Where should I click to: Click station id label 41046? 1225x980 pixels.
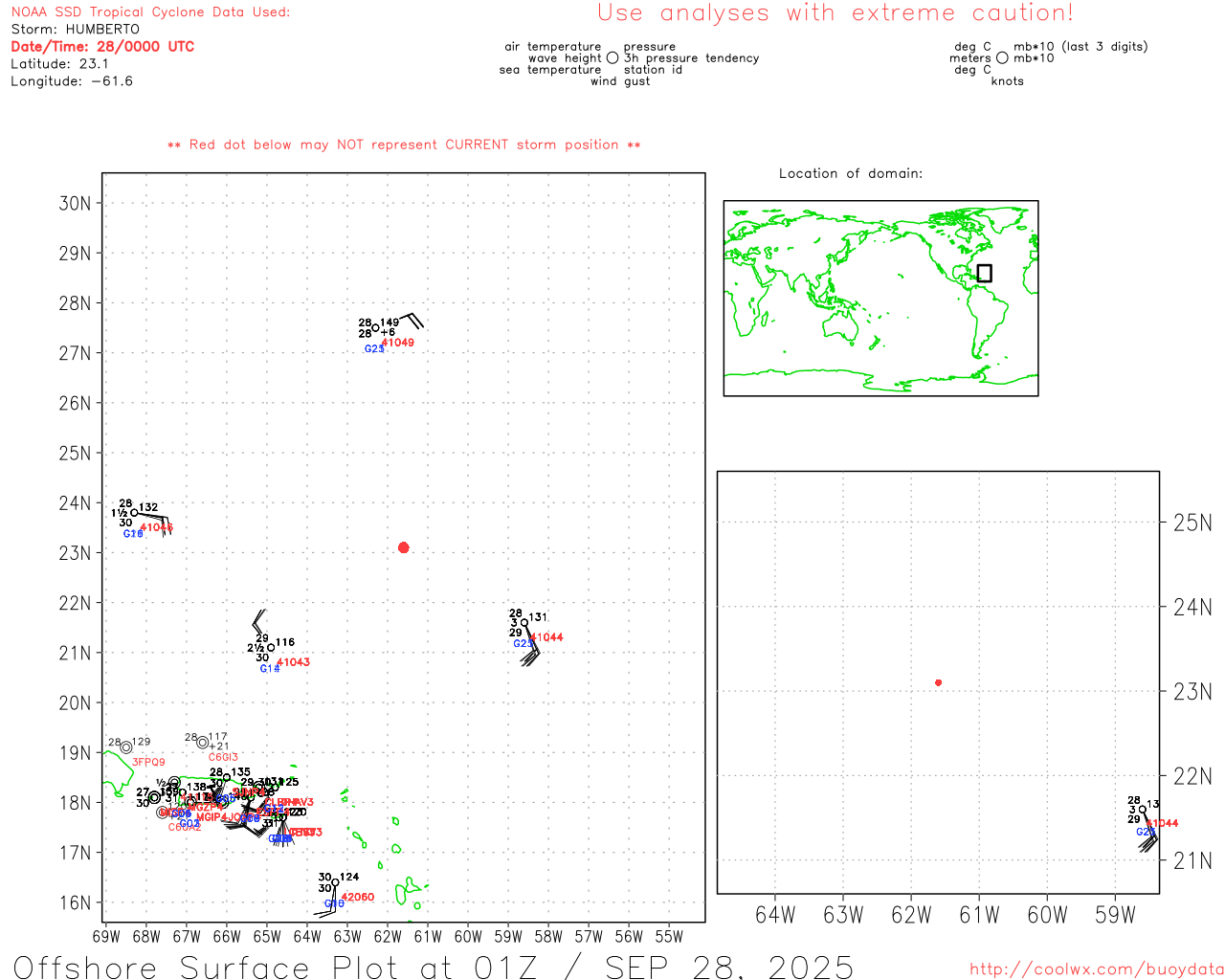(x=157, y=527)
